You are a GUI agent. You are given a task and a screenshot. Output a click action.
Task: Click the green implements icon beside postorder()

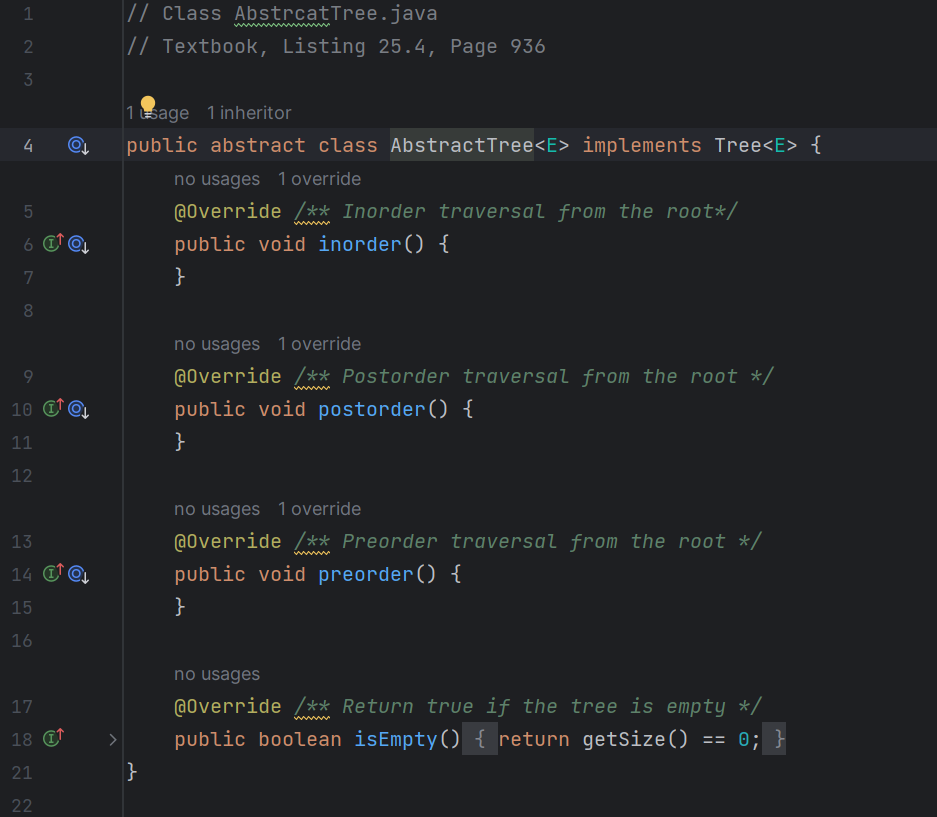(x=50, y=408)
